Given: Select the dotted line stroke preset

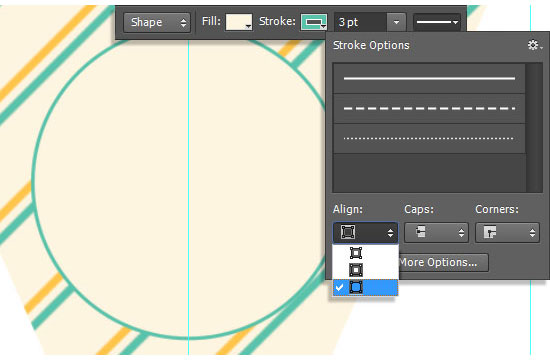Looking at the screenshot, I should 429,138.
